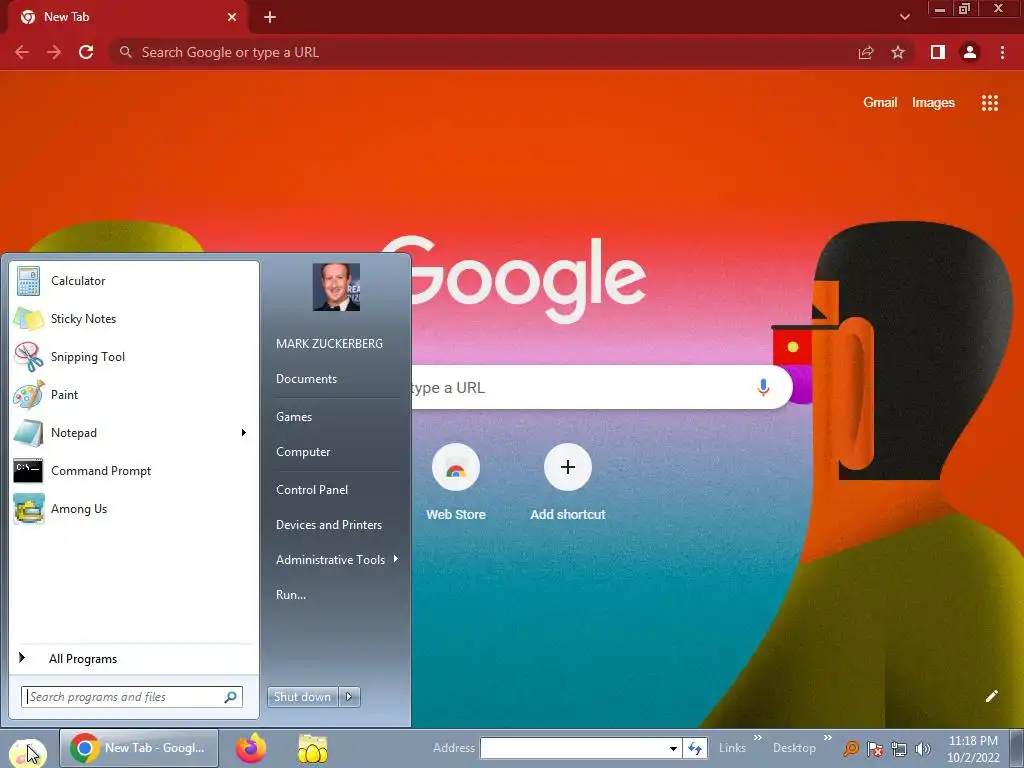Viewport: 1024px width, 768px height.
Task: Open Notepad from the Start menu
Action: (124, 432)
